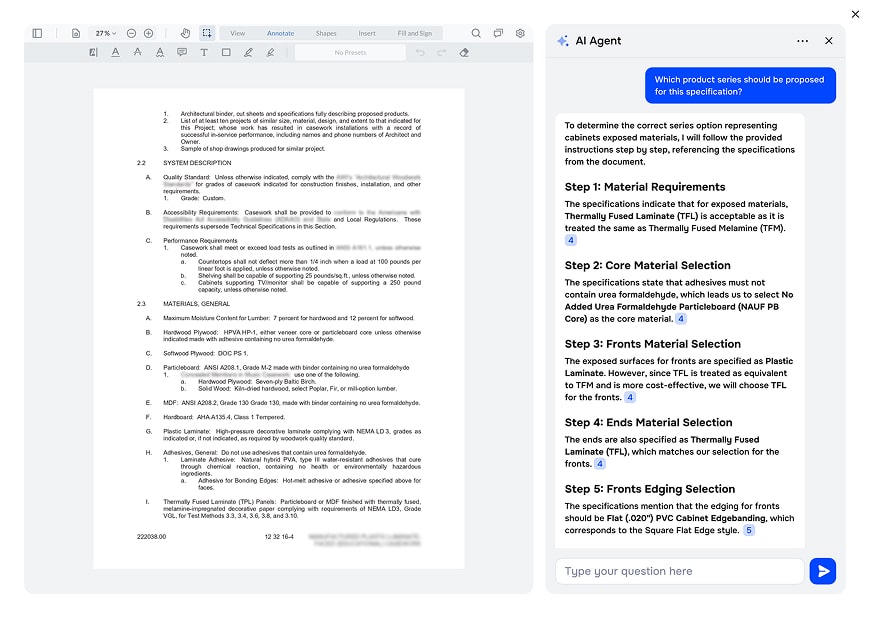
Task: Select the rectangle annotation tool
Action: tap(226, 53)
